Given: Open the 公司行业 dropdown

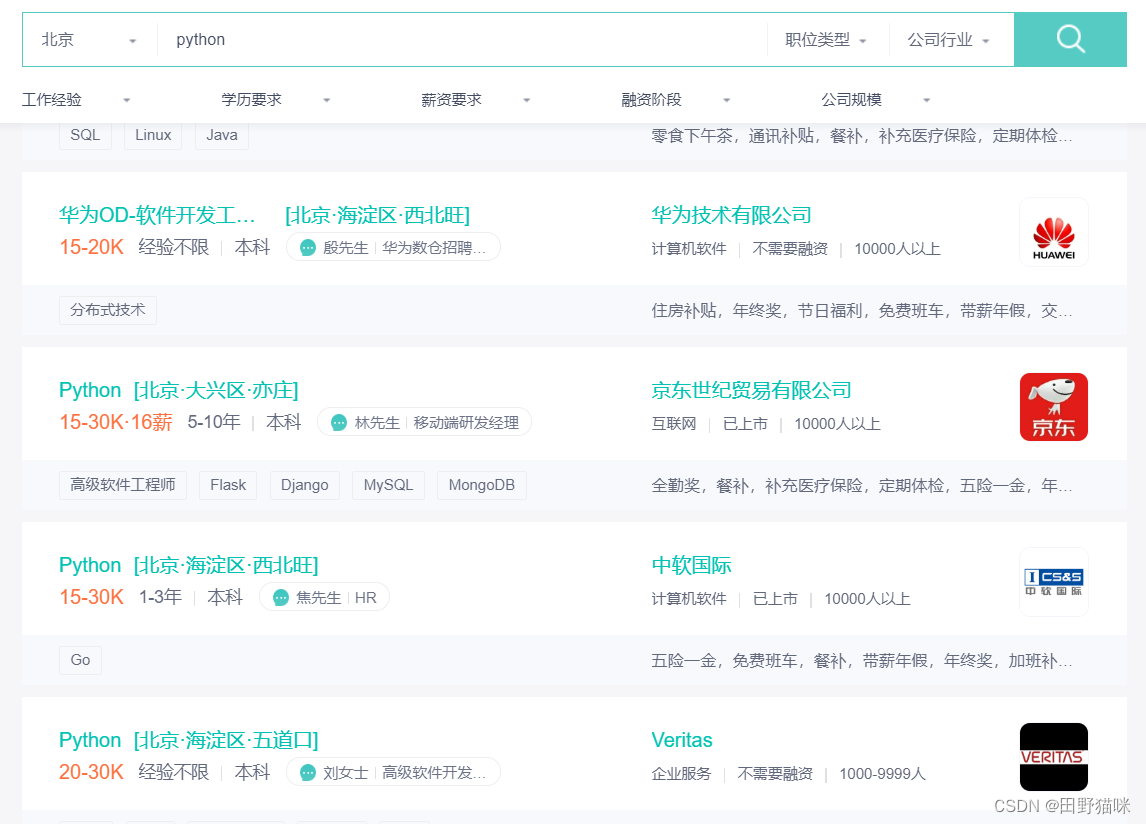Looking at the screenshot, I should 949,39.
